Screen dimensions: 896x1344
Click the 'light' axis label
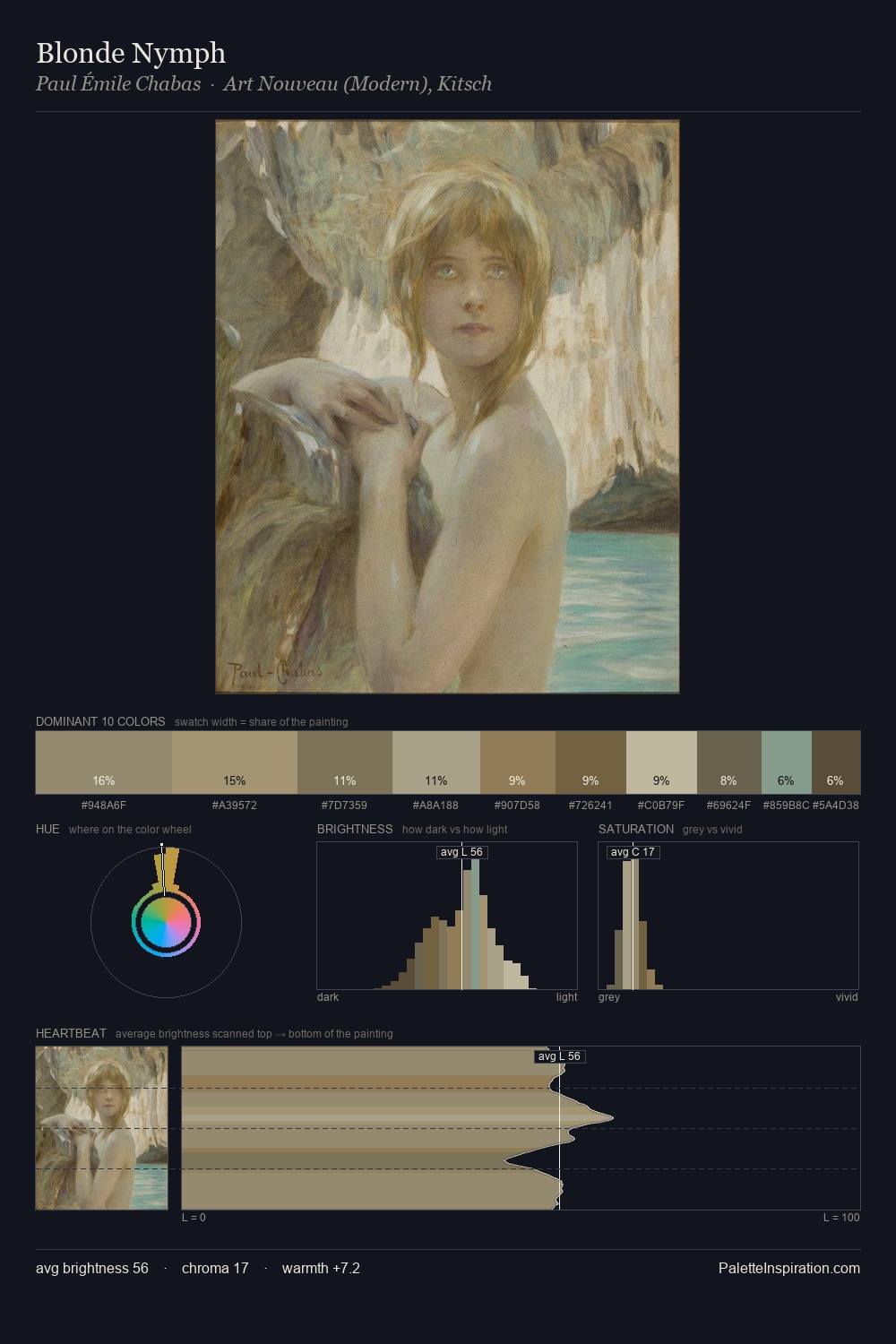coord(567,997)
